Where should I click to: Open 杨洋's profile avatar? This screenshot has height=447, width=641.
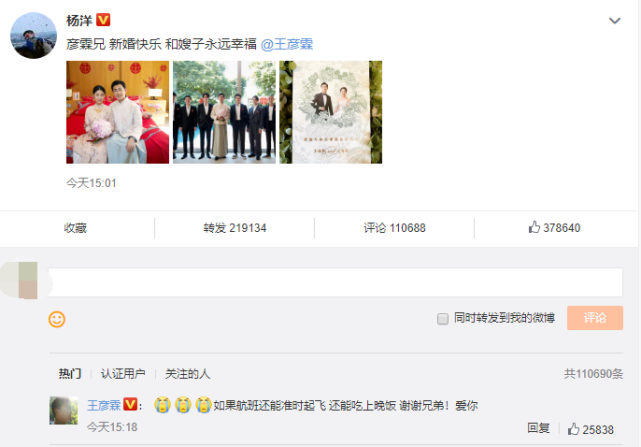tap(34, 35)
